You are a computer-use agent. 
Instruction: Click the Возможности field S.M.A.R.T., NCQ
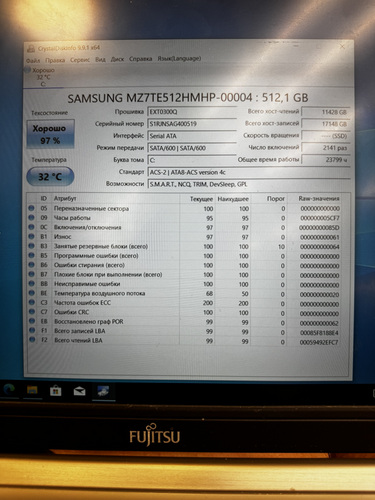pos(249,184)
